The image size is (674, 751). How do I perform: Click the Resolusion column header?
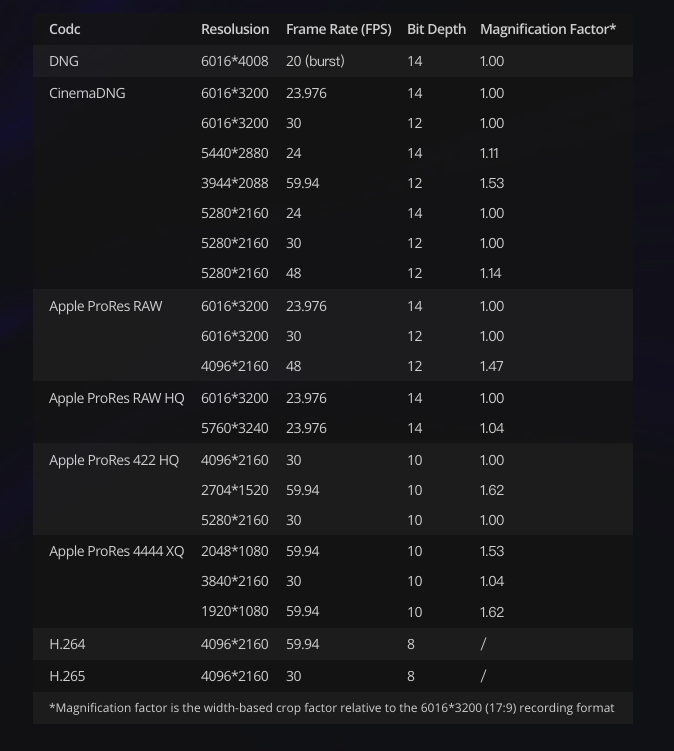(235, 29)
